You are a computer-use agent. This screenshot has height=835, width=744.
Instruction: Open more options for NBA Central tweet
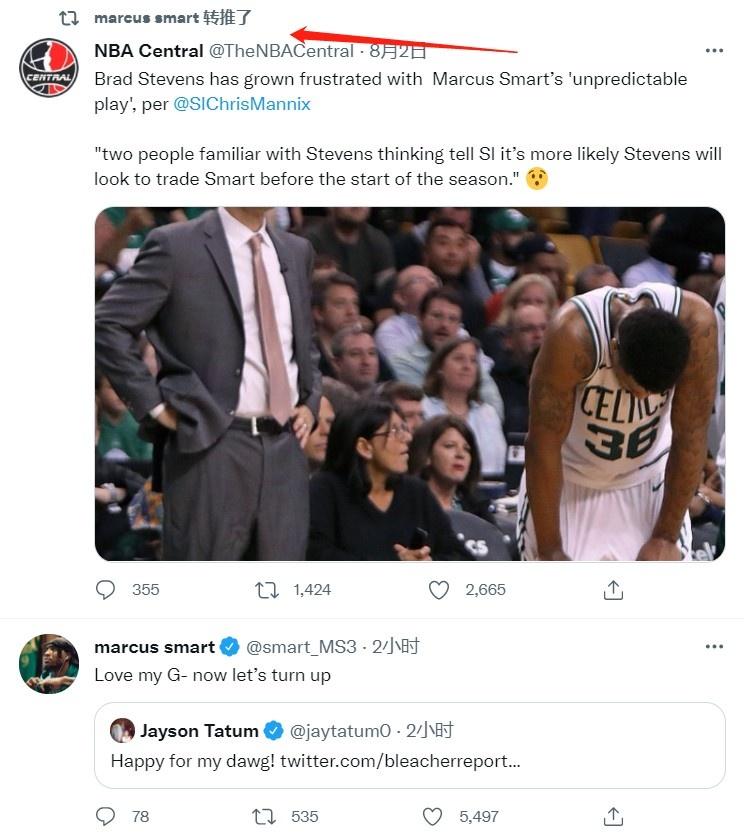(x=714, y=50)
